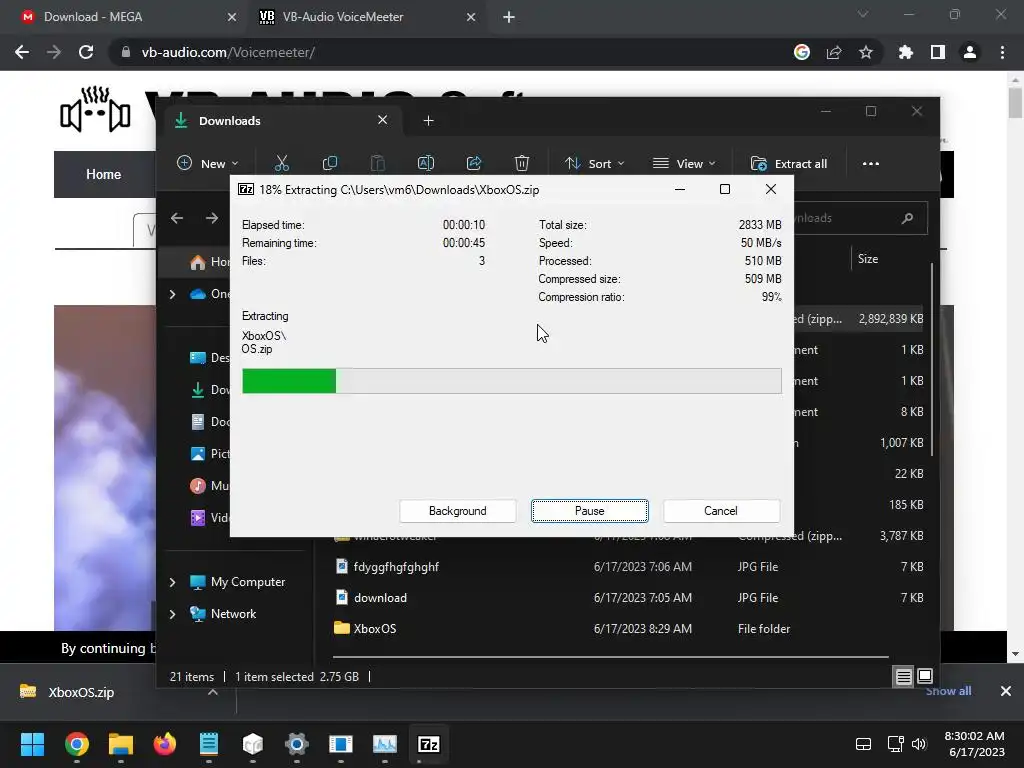The height and width of the screenshot is (768, 1024).
Task: Bookmark this page with star icon
Action: tap(866, 52)
